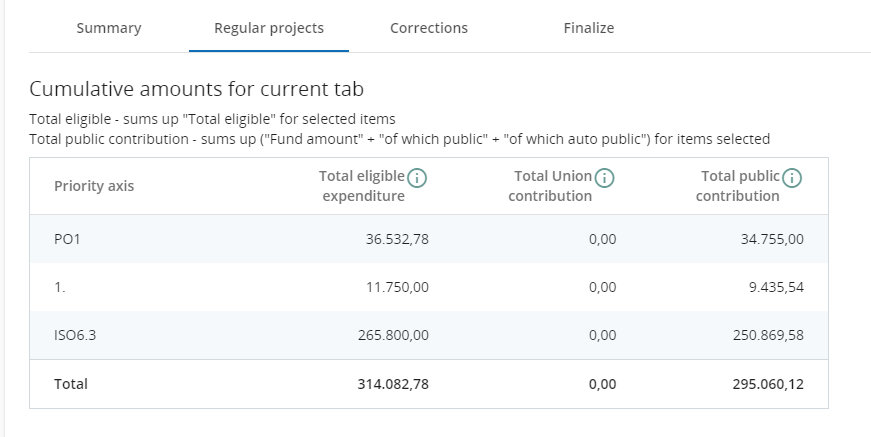
Task: Click the Priority axis column header
Action: point(94,186)
